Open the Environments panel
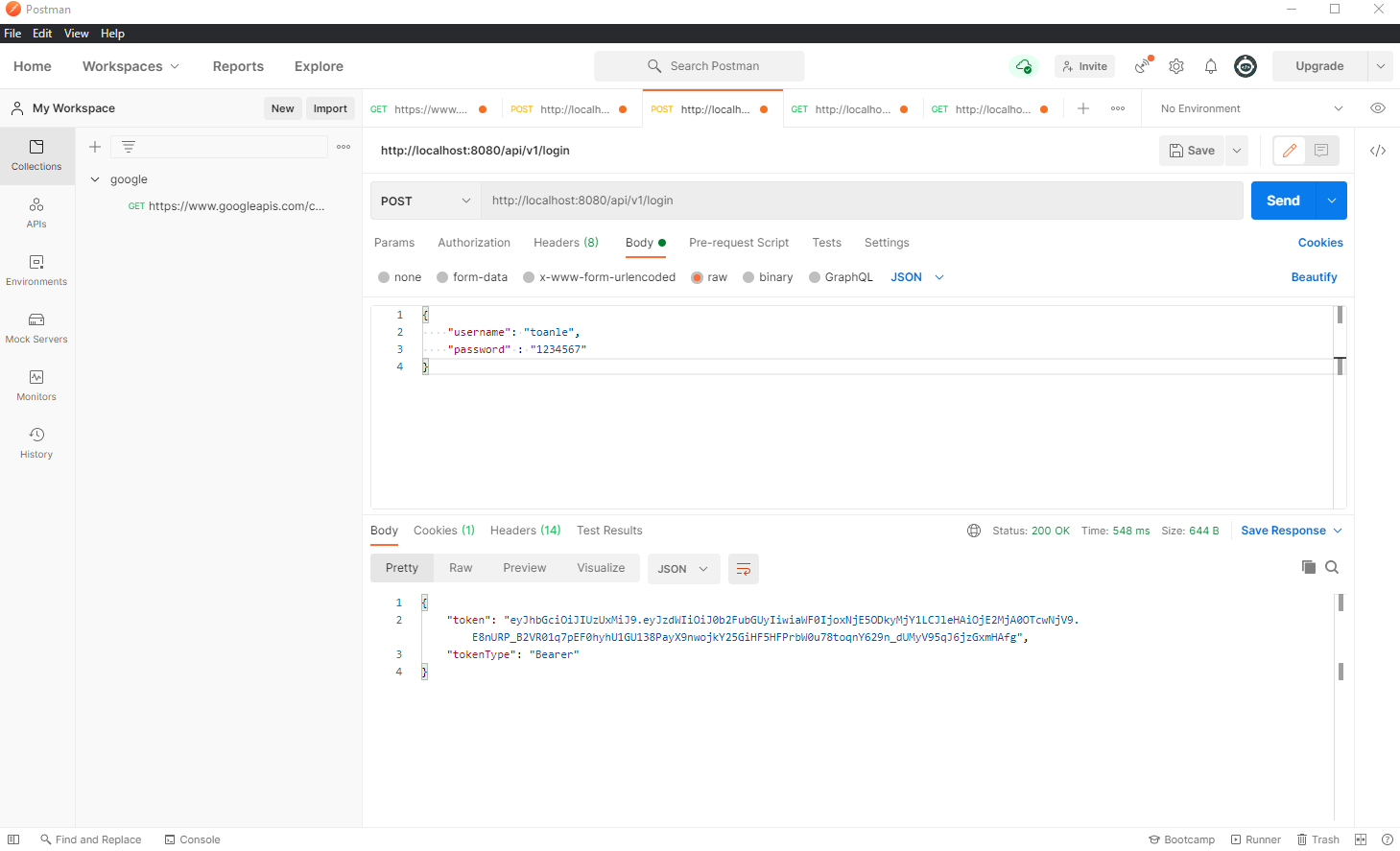This screenshot has width=1400, height=851. tap(36, 272)
